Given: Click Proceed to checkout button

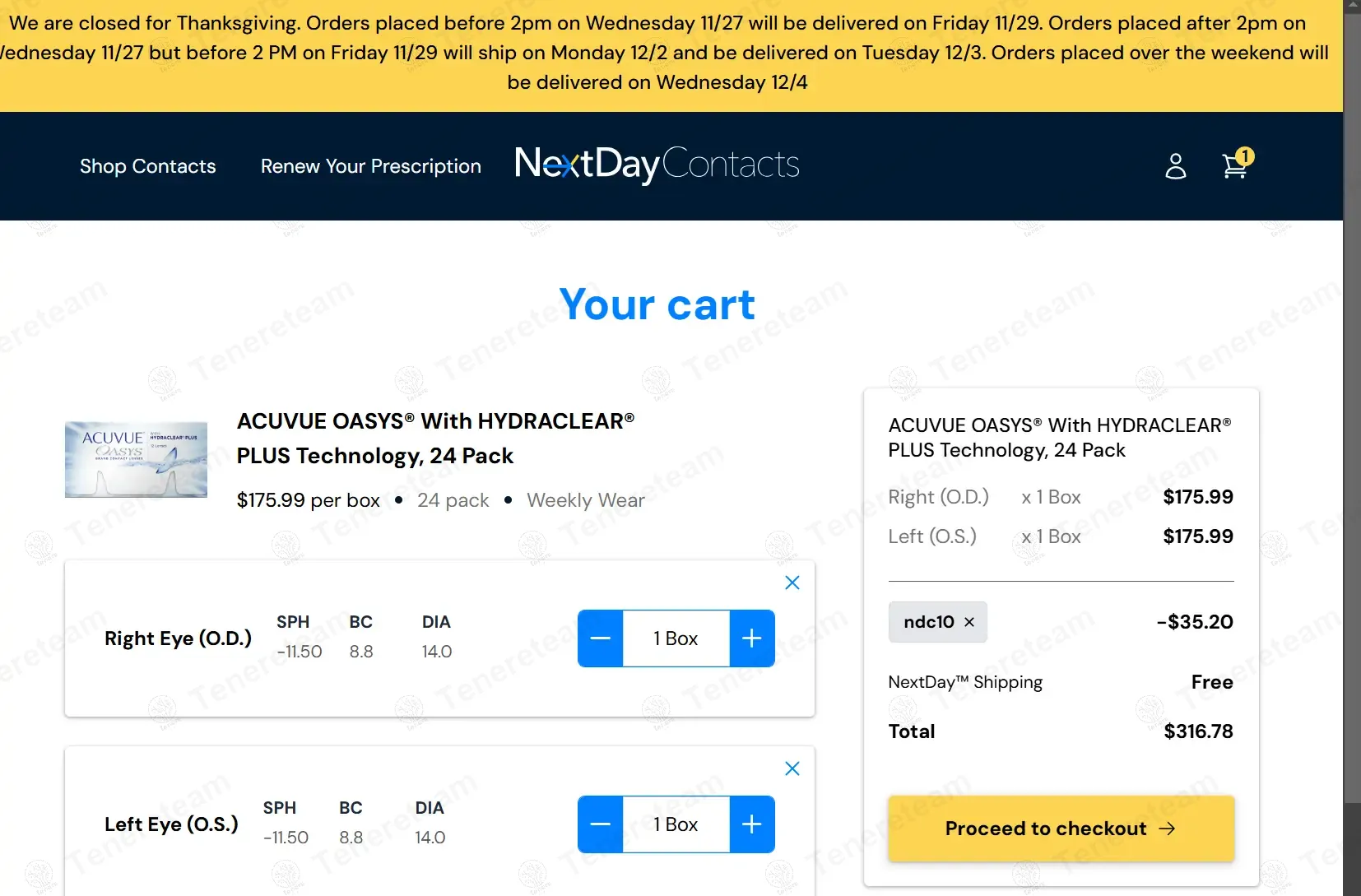Looking at the screenshot, I should tap(1060, 829).
